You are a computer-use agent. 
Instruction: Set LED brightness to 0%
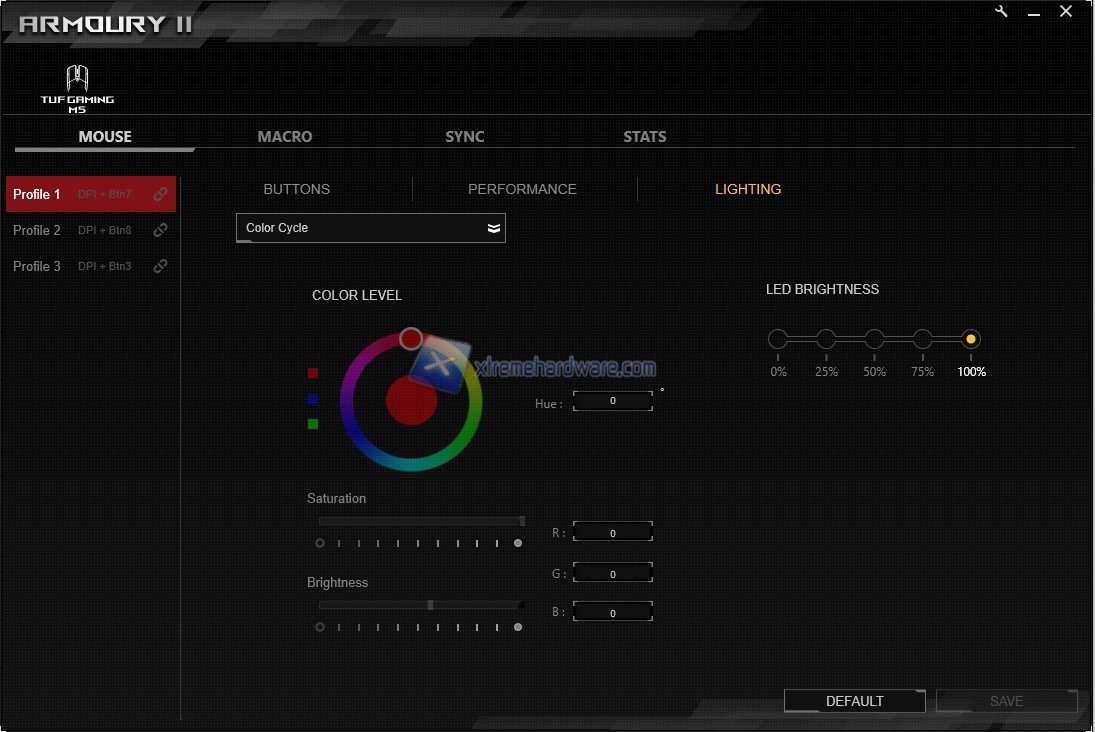click(778, 339)
